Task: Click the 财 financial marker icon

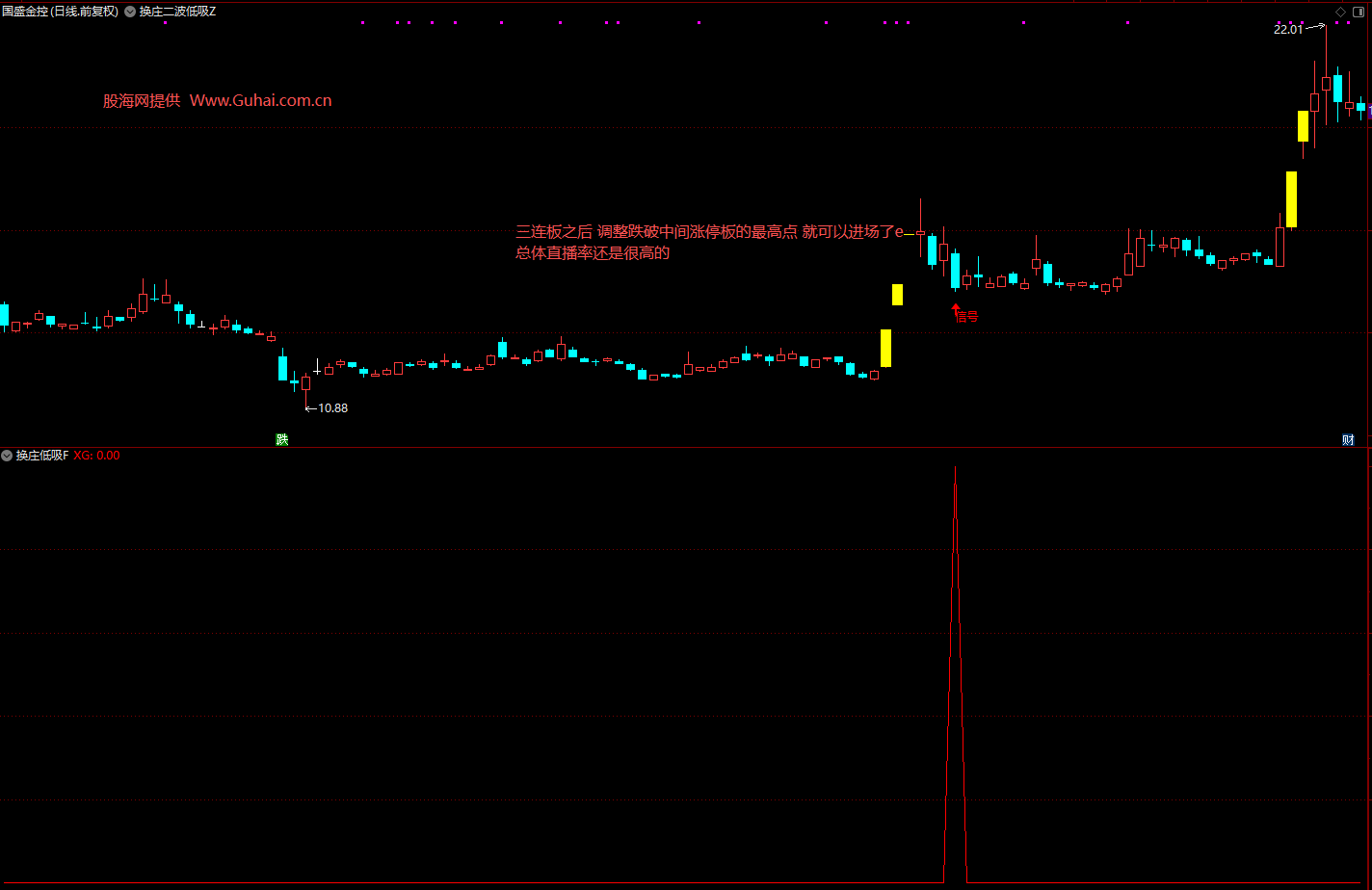Action: point(1348,439)
